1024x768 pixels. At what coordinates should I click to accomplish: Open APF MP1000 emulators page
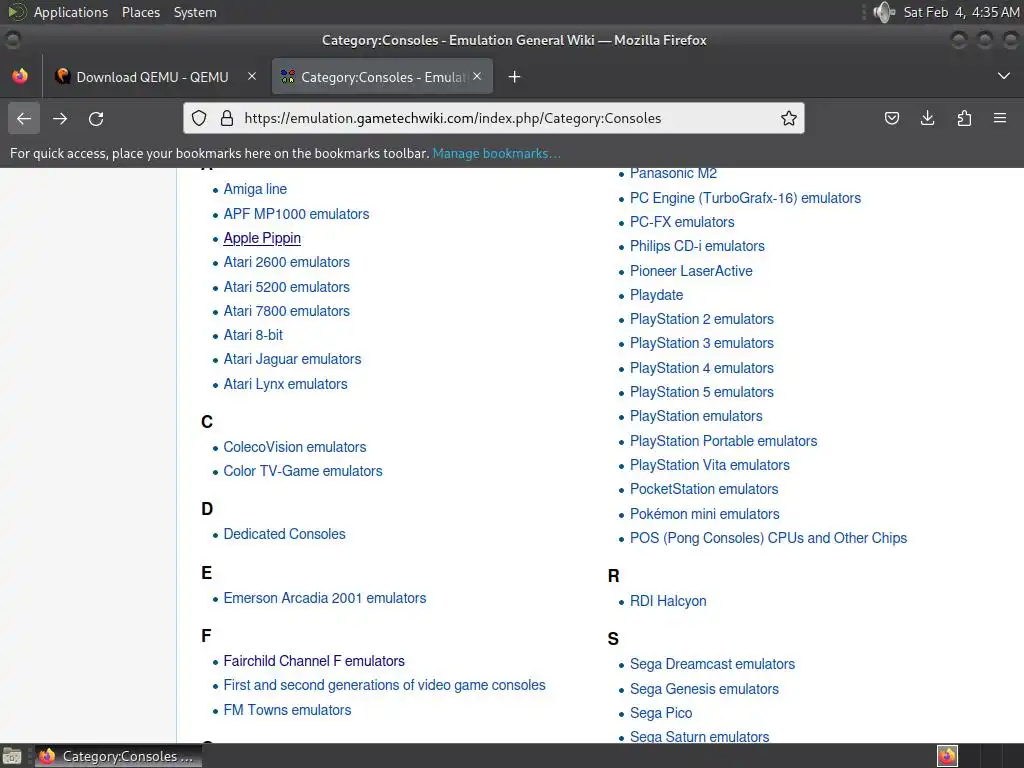coord(296,214)
